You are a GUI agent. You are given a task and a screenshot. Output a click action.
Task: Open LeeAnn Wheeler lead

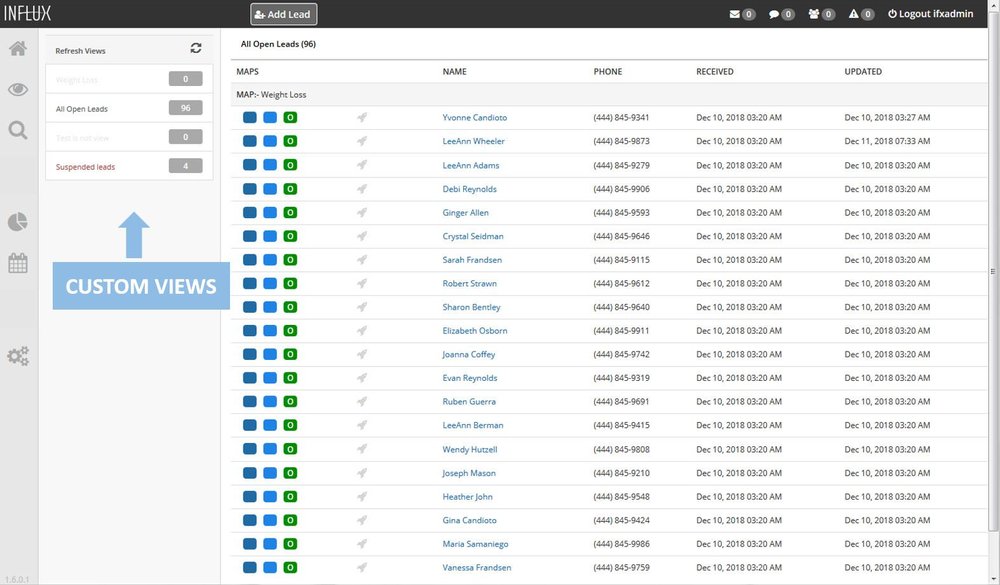pos(473,141)
